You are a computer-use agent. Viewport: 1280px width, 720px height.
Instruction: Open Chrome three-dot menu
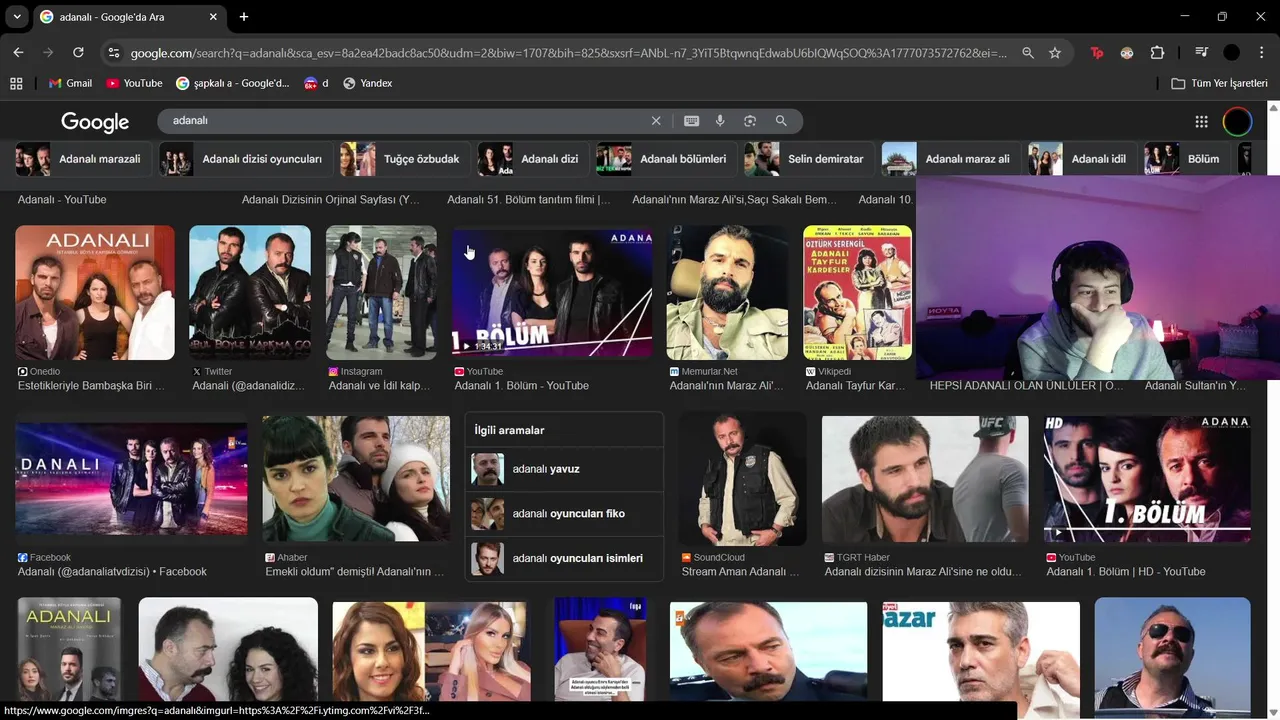click(x=1262, y=53)
